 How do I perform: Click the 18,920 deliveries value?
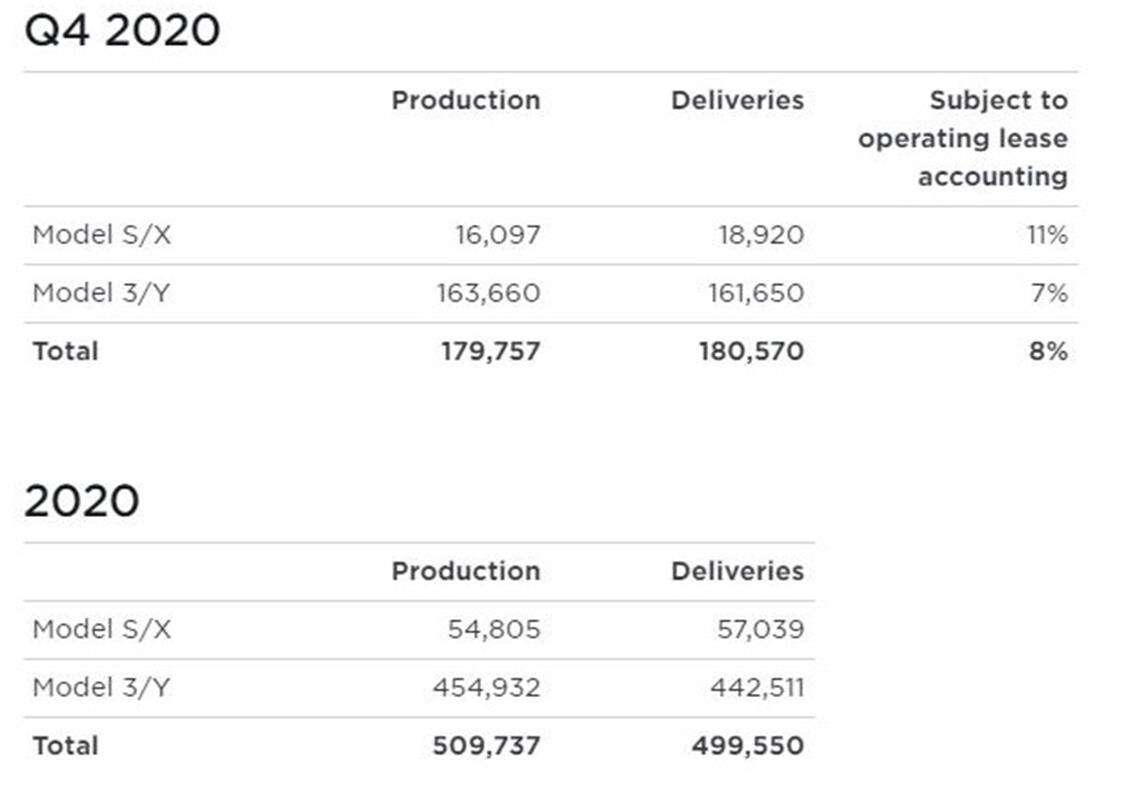pos(760,235)
